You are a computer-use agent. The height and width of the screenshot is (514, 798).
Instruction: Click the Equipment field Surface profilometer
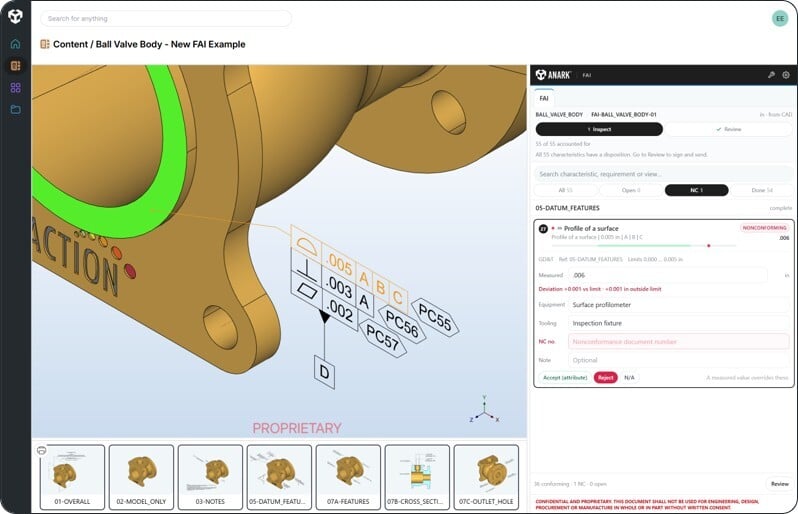pos(678,305)
